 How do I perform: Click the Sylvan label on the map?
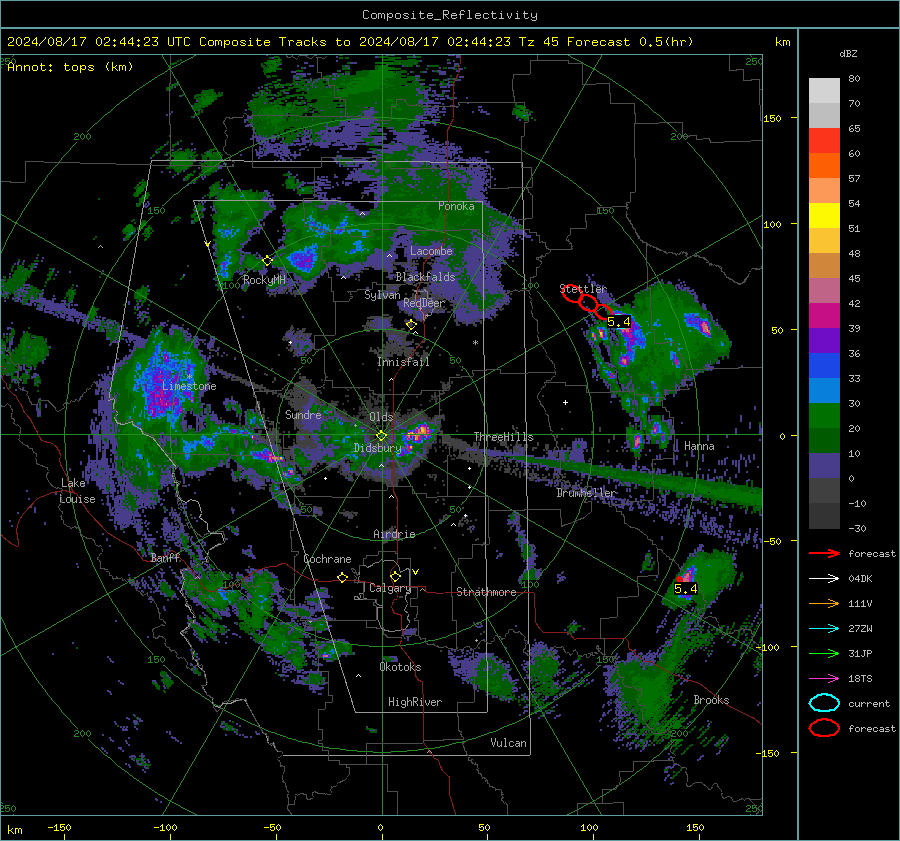(382, 295)
